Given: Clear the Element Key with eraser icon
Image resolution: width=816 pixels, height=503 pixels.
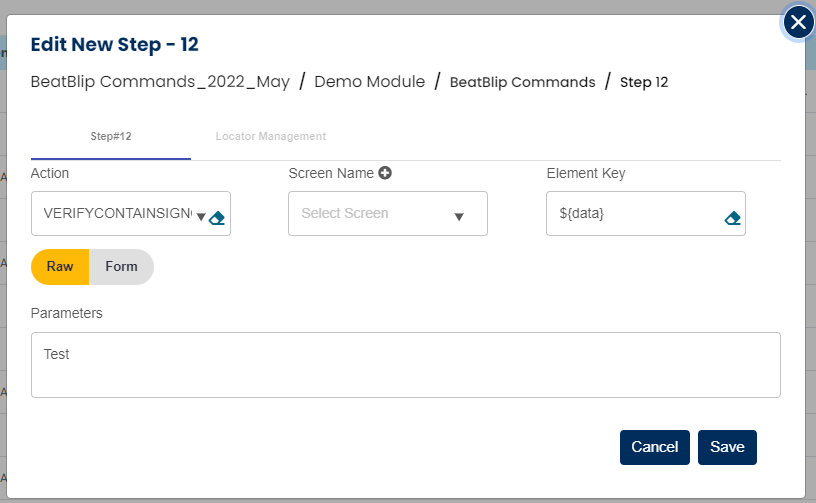Looking at the screenshot, I should 732,217.
